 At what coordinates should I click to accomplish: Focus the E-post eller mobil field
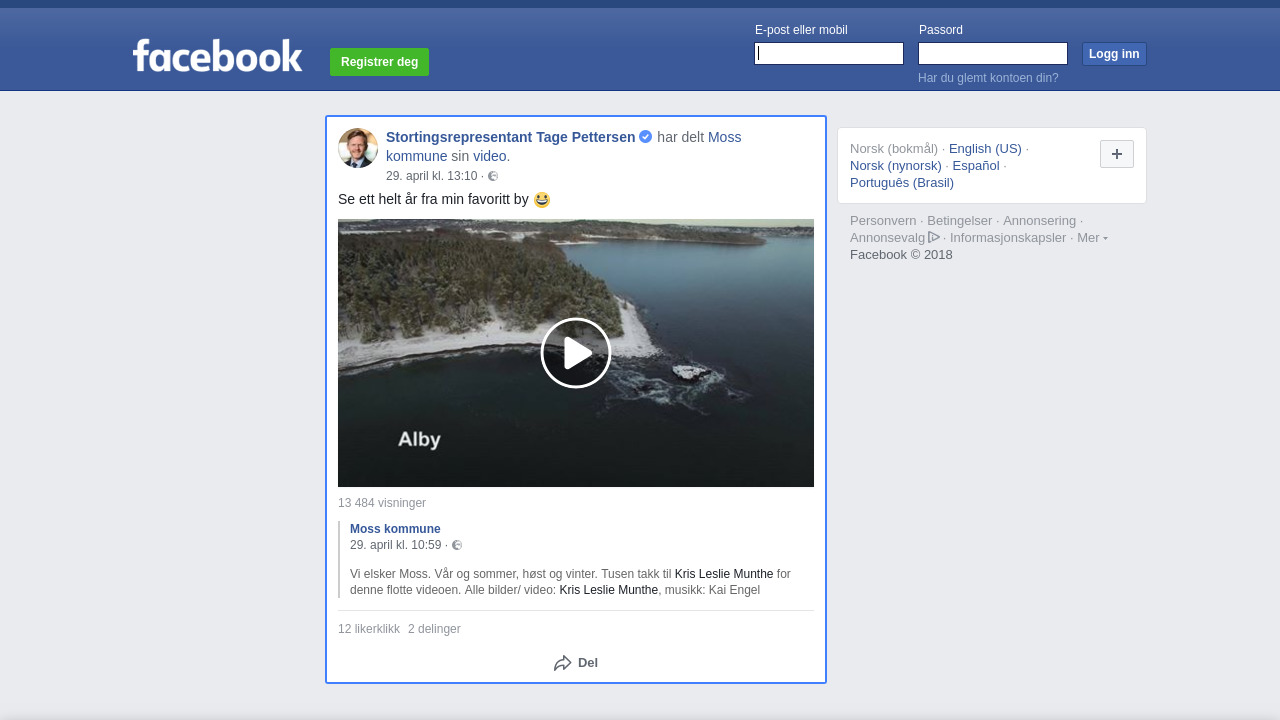829,54
